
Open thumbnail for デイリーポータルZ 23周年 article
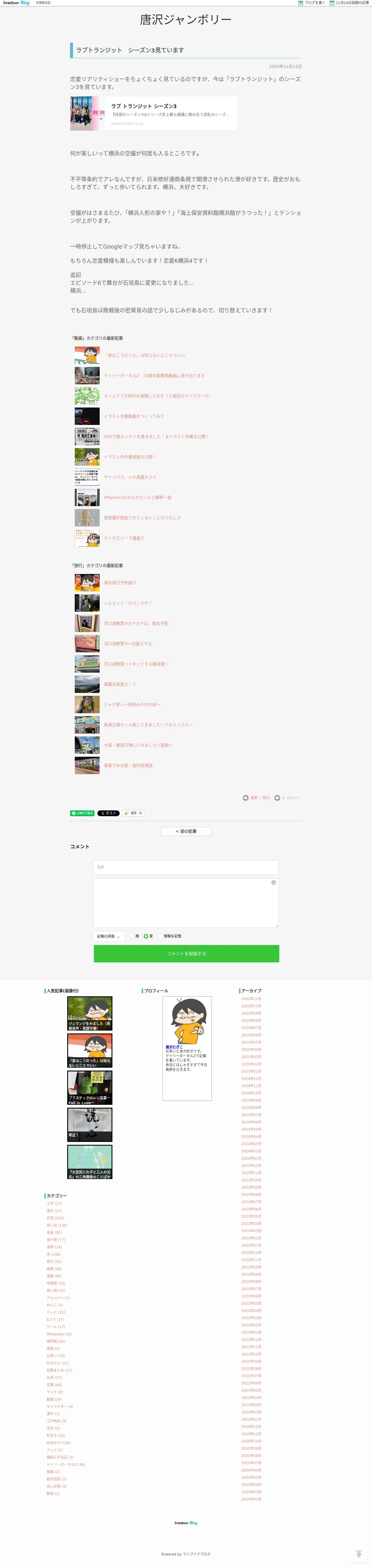point(87,376)
